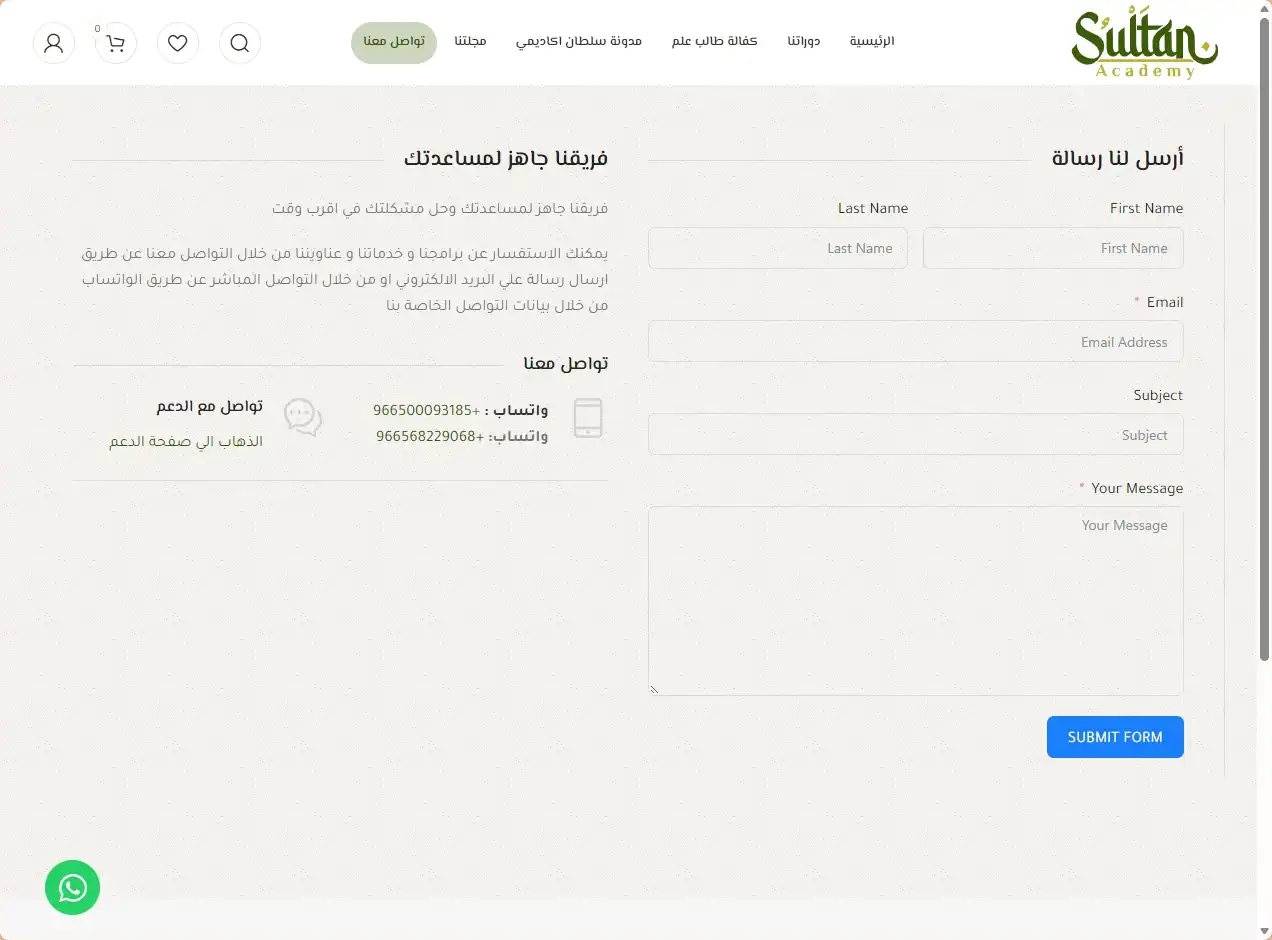Click inside the Your Message textarea
This screenshot has height=940, width=1272.
pyautogui.click(x=916, y=601)
